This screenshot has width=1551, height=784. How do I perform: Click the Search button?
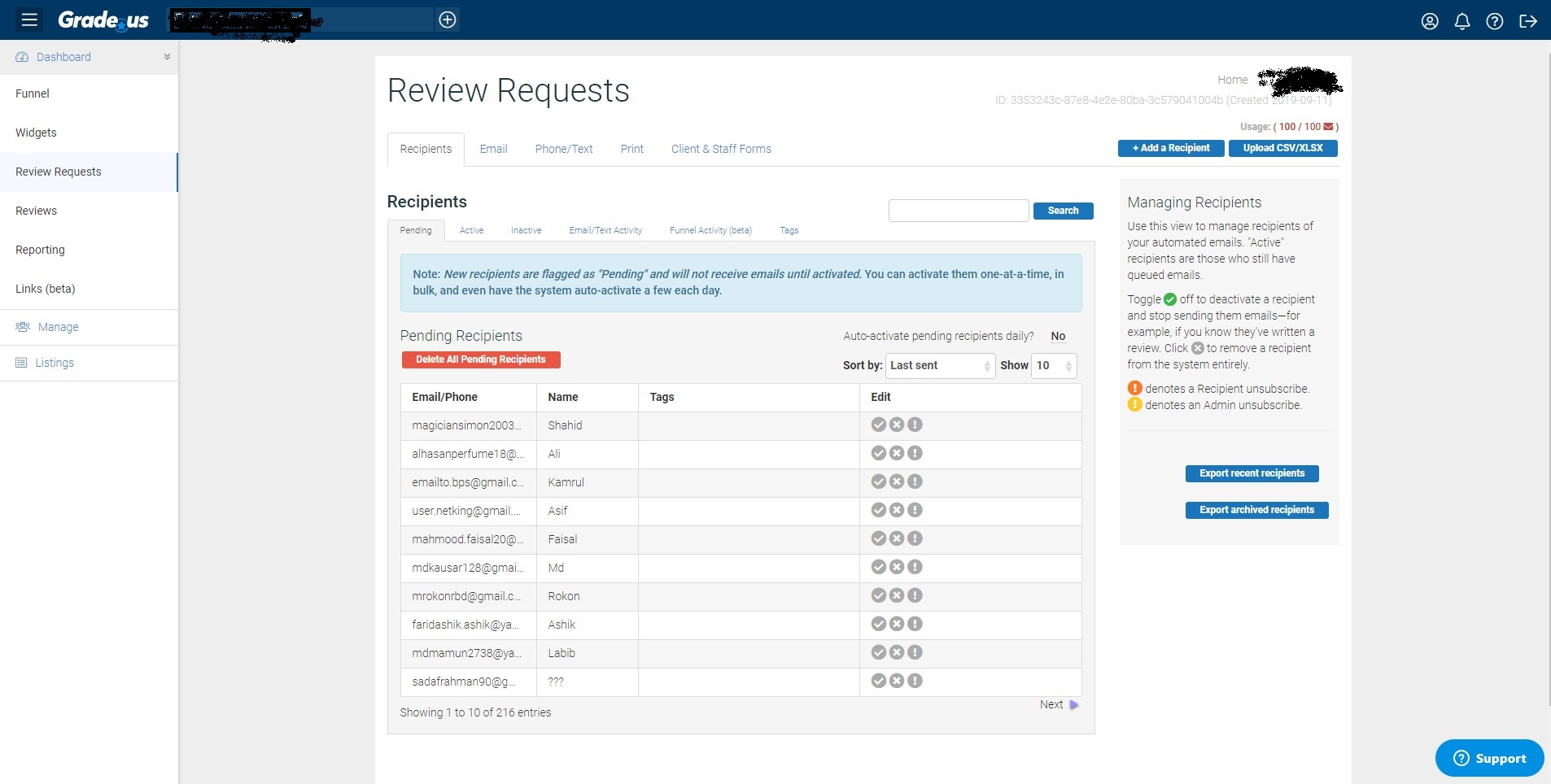[x=1063, y=211]
